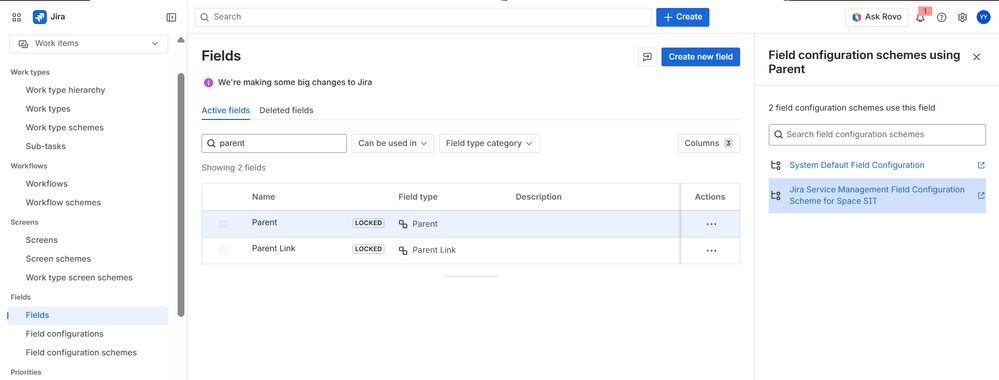Click the Parent Link field name
Screen dimensions: 999x380
pos(273,249)
